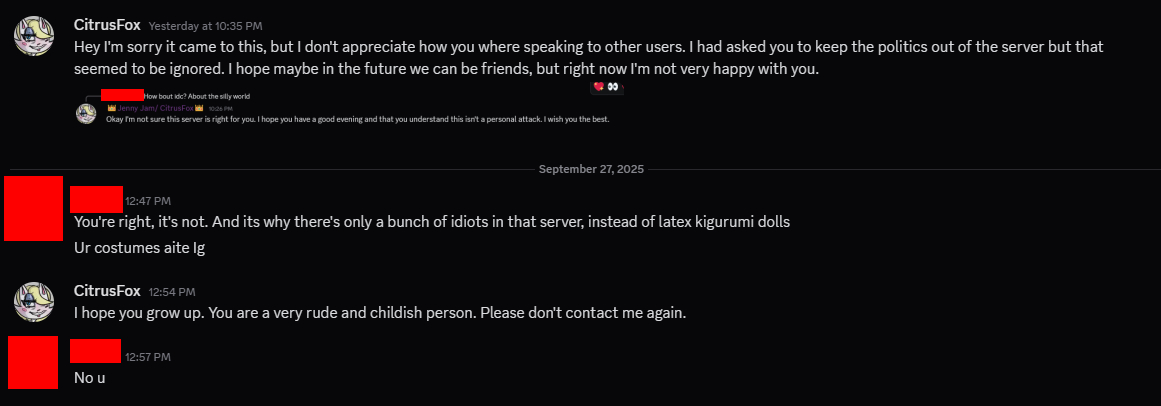Click the redacted username at 12:57 PM
Image resolution: width=1161 pixels, height=406 pixels.
tap(96, 351)
